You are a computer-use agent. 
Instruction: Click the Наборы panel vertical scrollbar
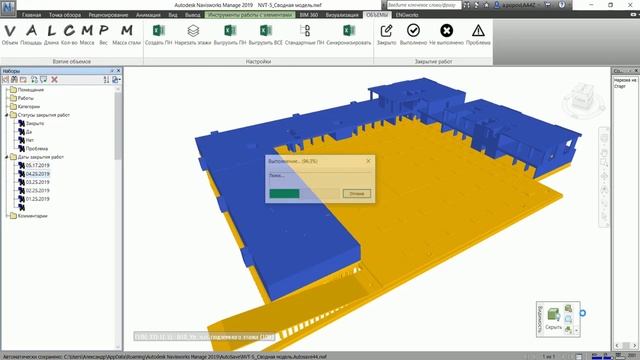(118, 127)
